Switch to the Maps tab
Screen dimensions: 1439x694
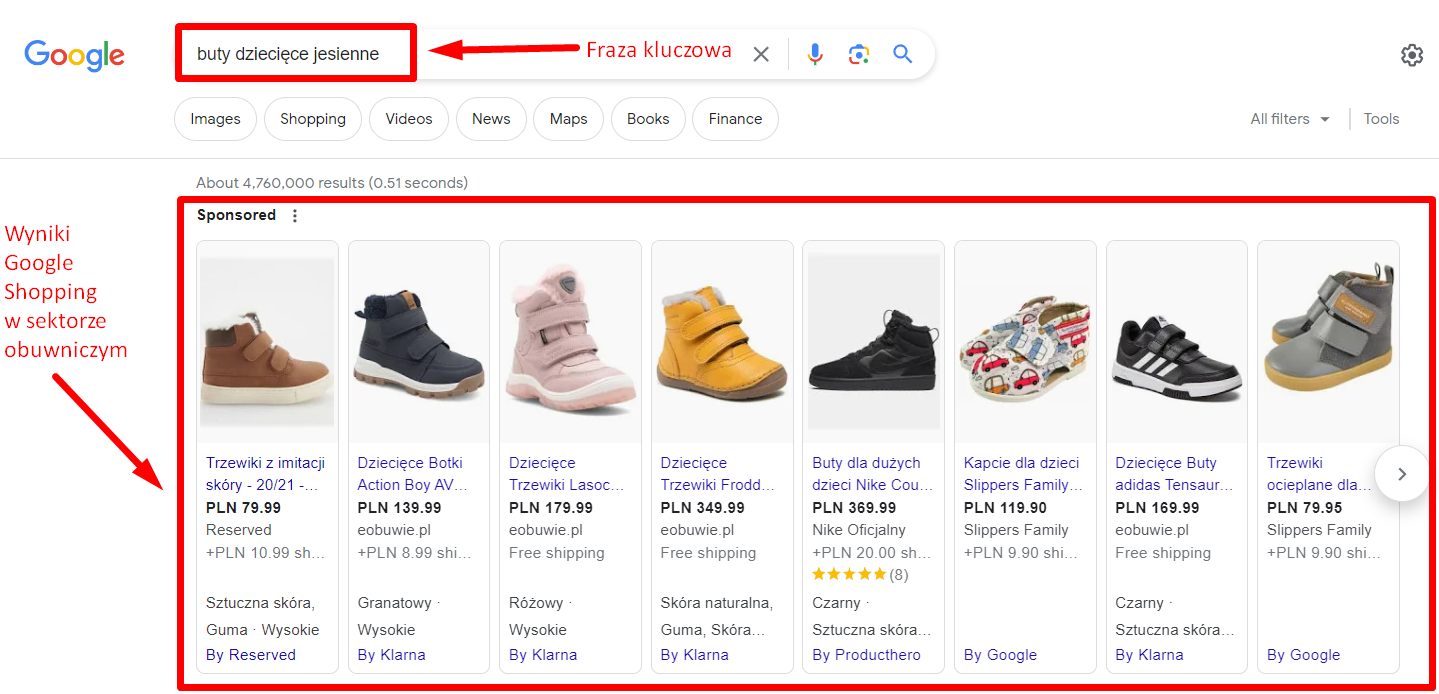[568, 119]
